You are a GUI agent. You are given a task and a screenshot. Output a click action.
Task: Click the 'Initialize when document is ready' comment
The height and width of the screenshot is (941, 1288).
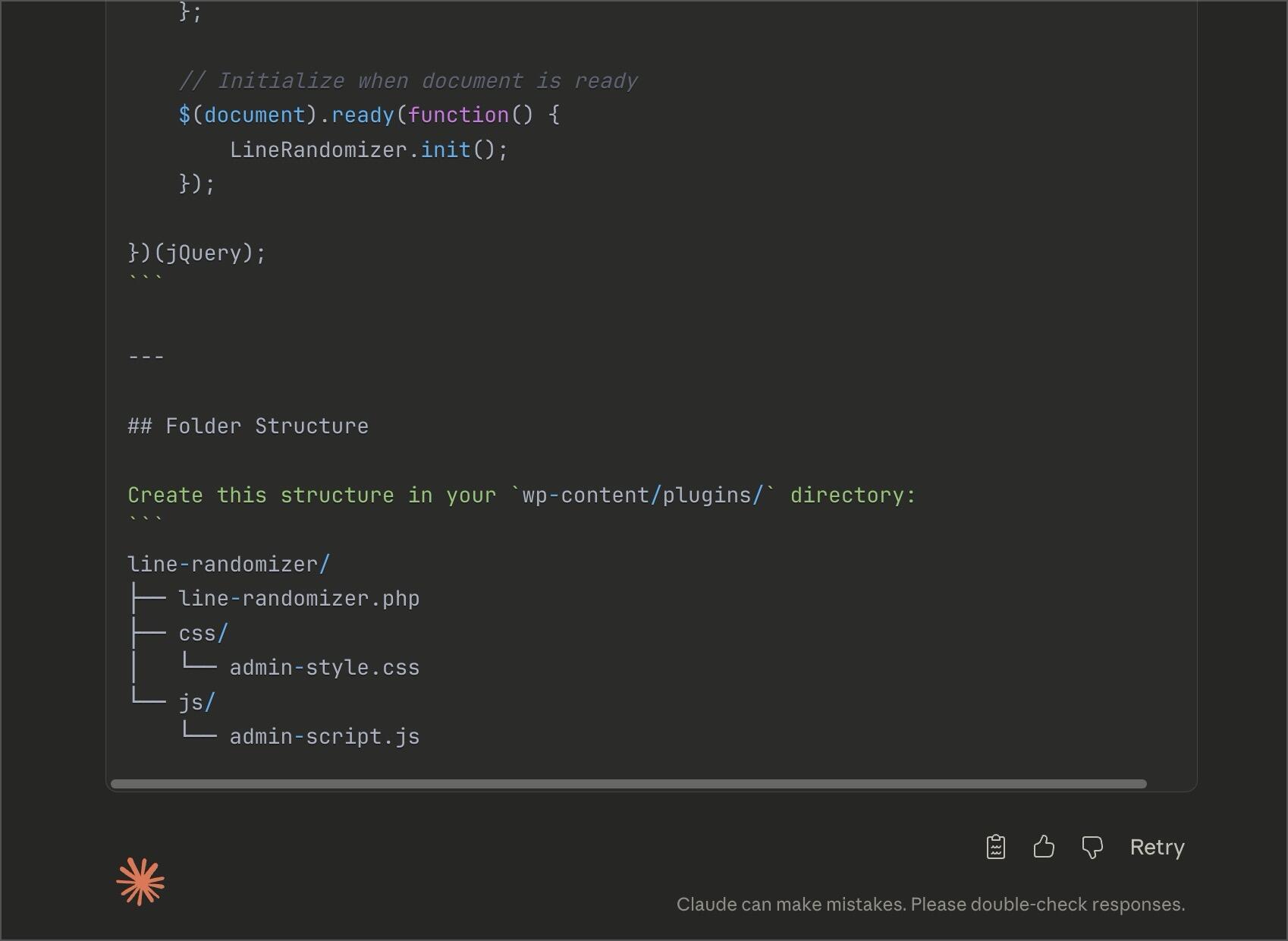(409, 81)
